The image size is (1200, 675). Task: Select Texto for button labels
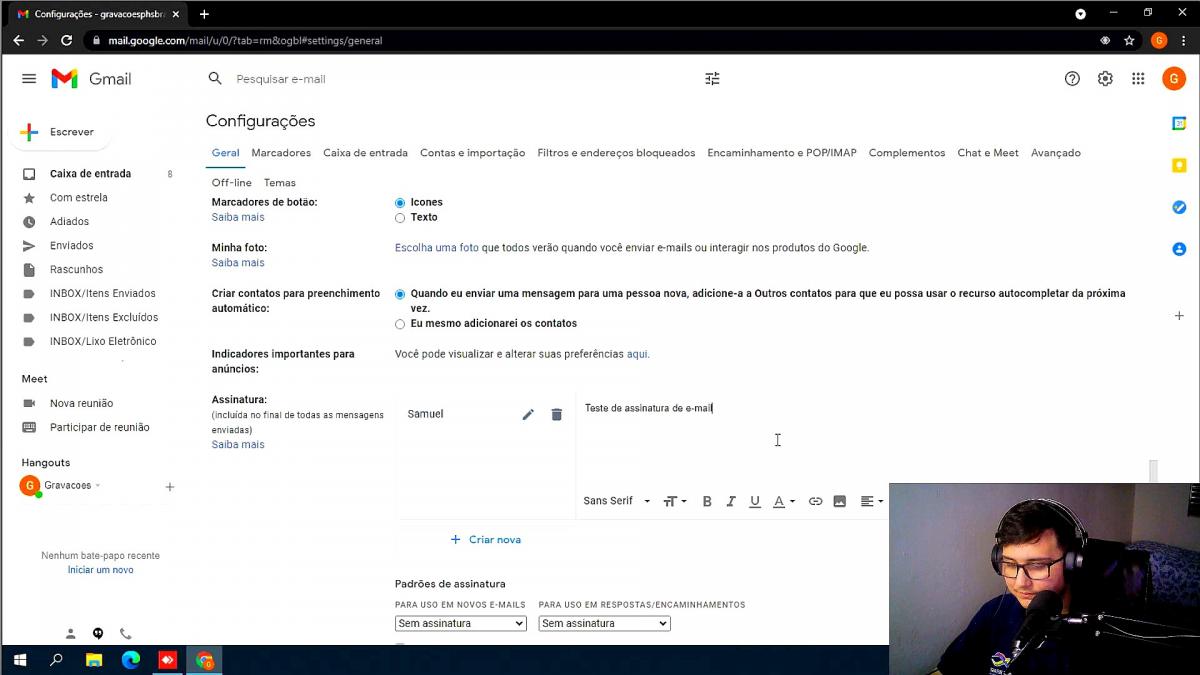click(x=400, y=218)
